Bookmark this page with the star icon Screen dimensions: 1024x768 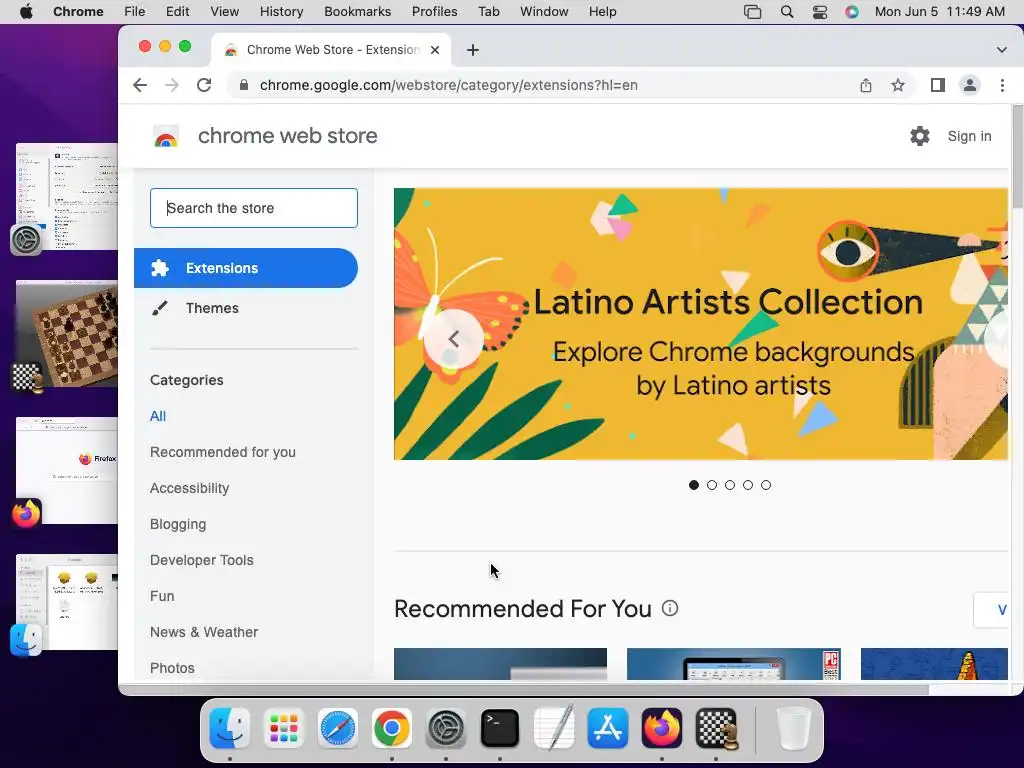(x=898, y=86)
